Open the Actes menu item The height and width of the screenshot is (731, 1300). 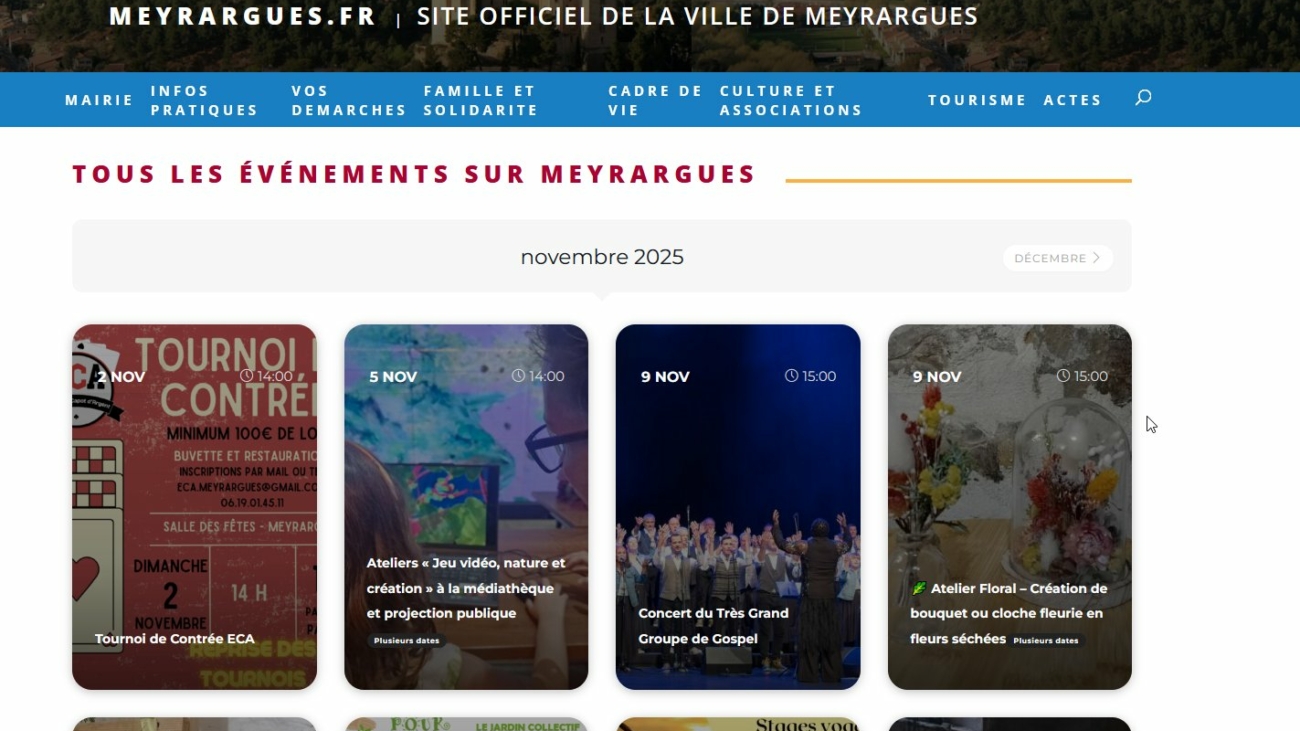click(1072, 100)
